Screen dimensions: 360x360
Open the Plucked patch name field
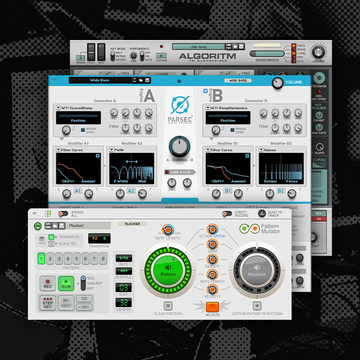click(89, 226)
